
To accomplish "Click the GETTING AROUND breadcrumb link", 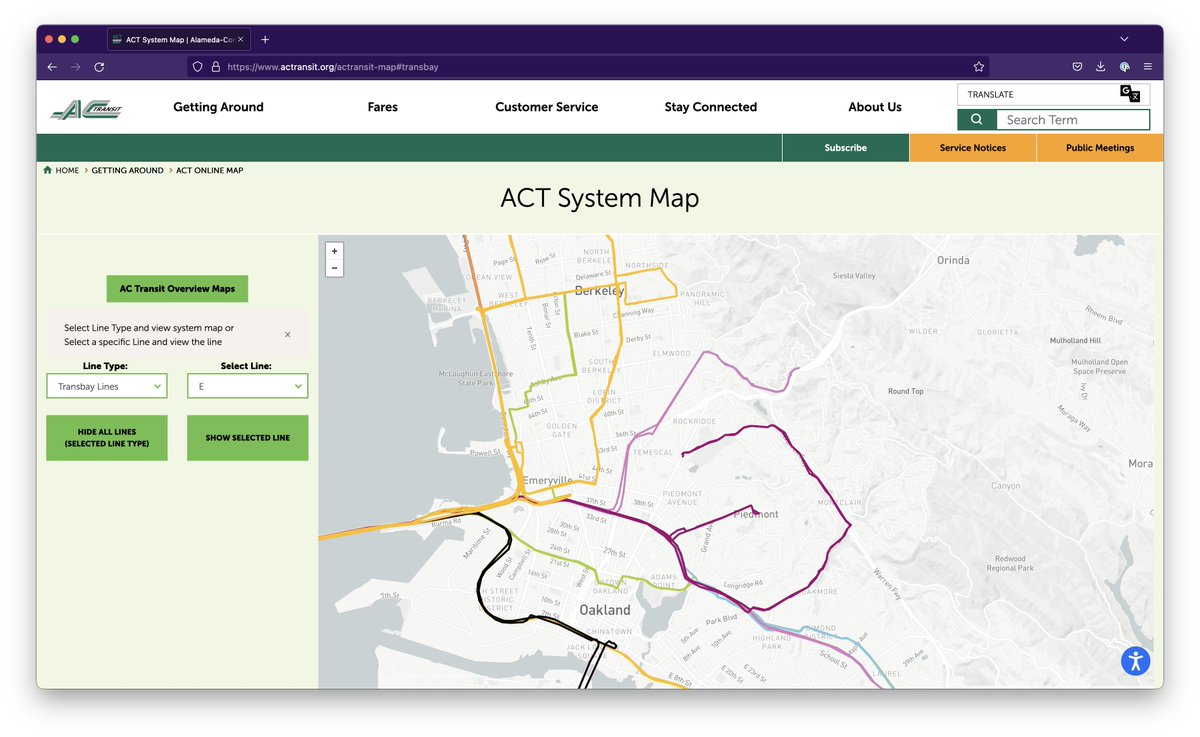I will point(127,170).
